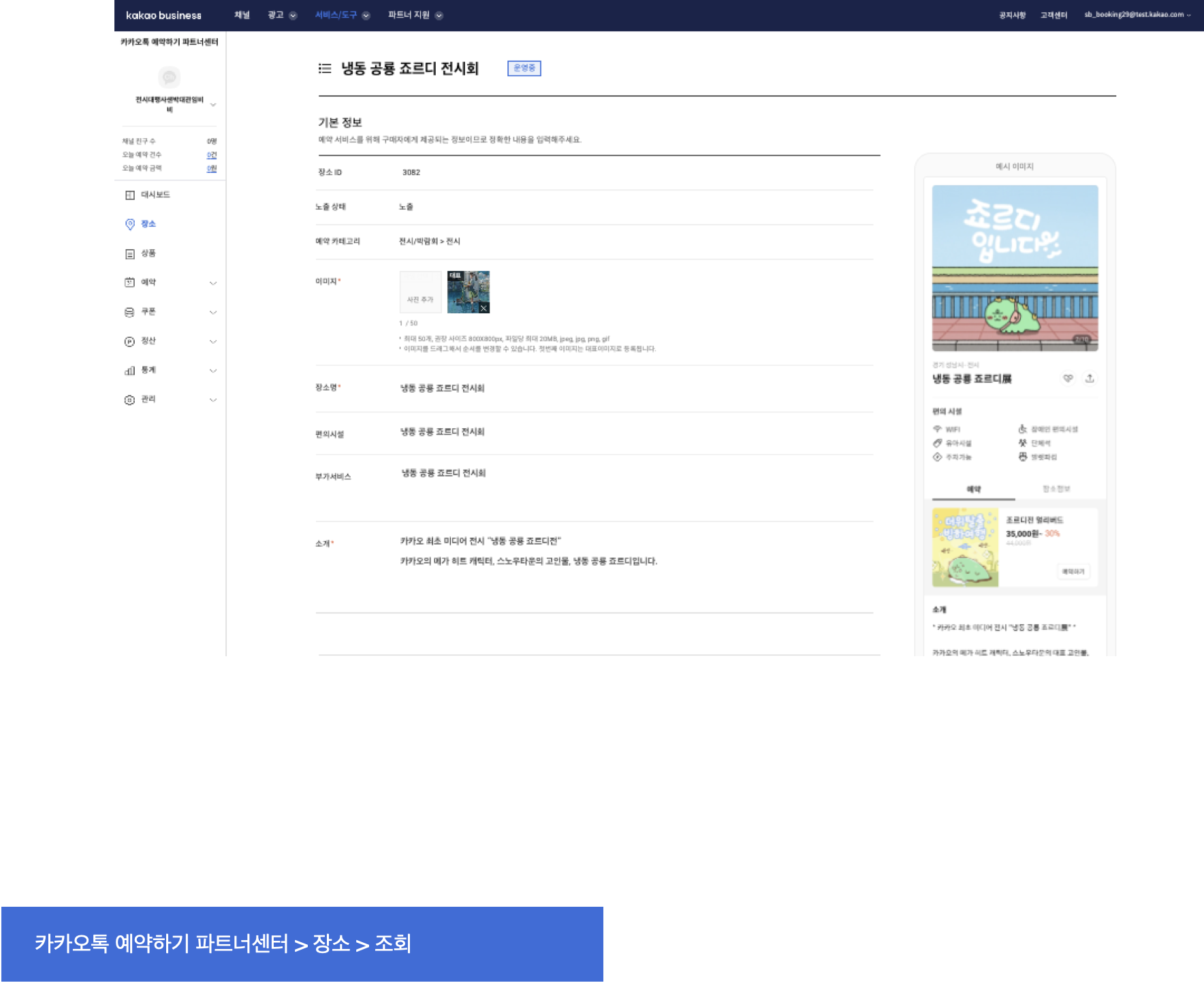Viewport: 1204px width, 983px height.
Task: Open the 채널 menu in top bar
Action: (242, 15)
